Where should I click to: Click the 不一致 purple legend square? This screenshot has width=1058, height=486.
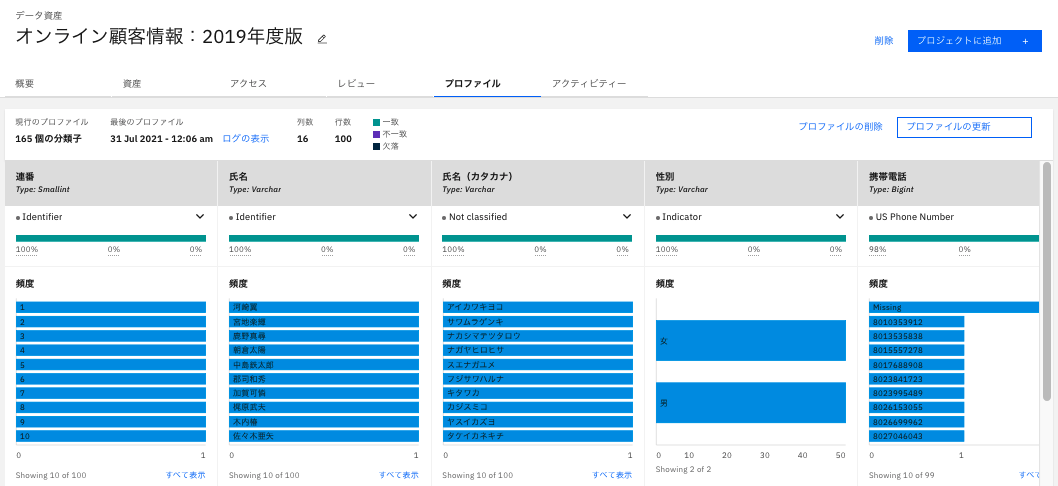376,134
